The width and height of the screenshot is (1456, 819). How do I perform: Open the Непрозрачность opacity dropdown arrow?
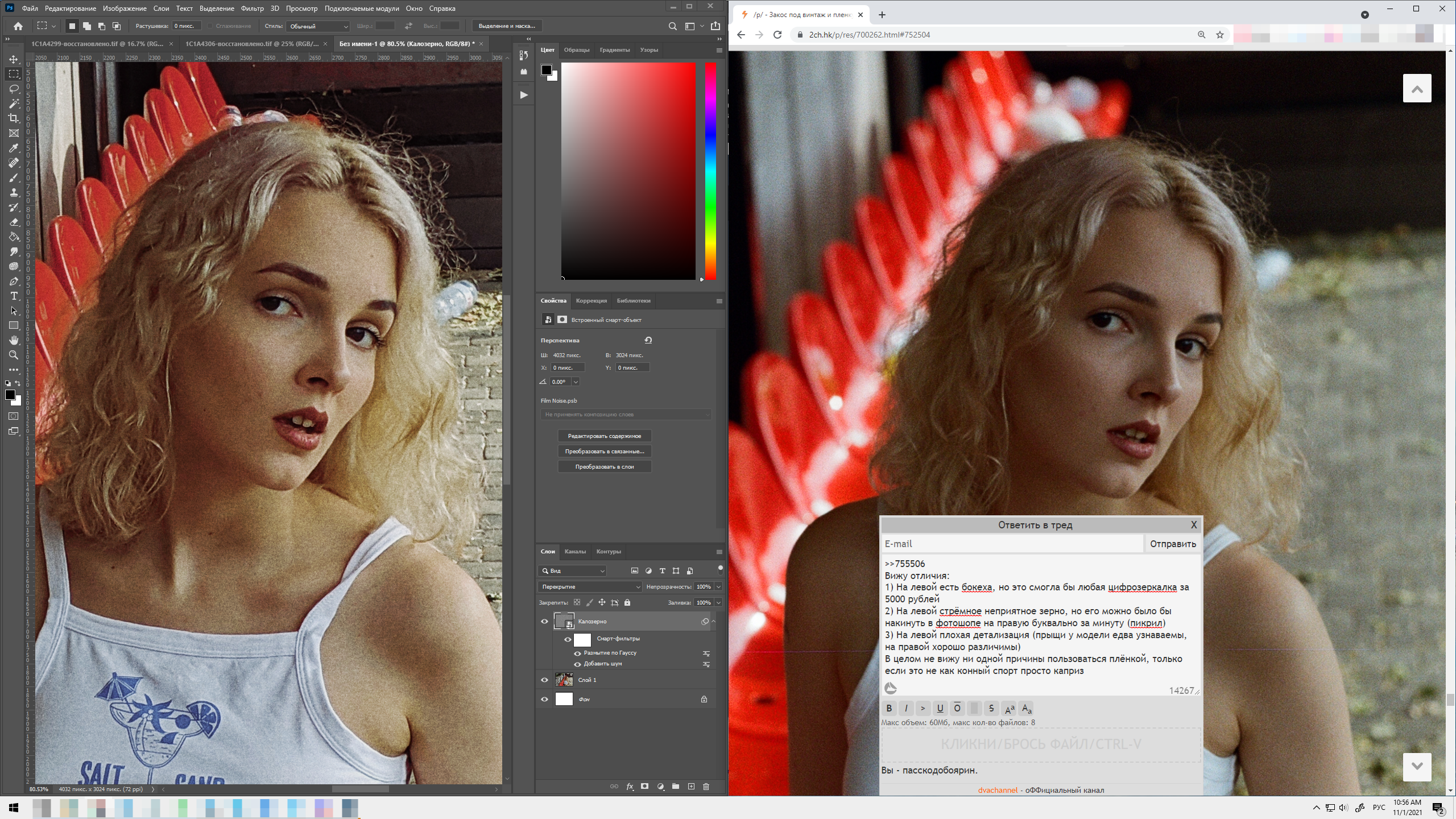[x=719, y=586]
